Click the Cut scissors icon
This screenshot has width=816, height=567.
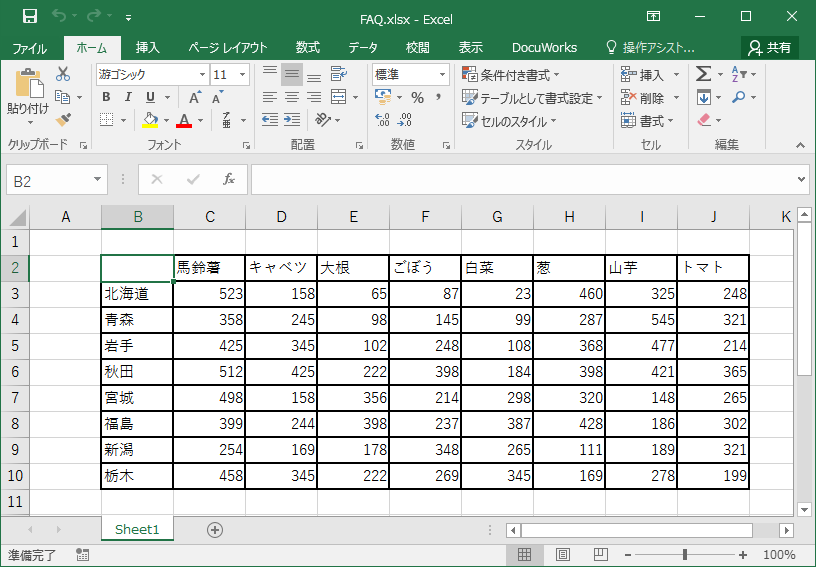pyautogui.click(x=63, y=74)
